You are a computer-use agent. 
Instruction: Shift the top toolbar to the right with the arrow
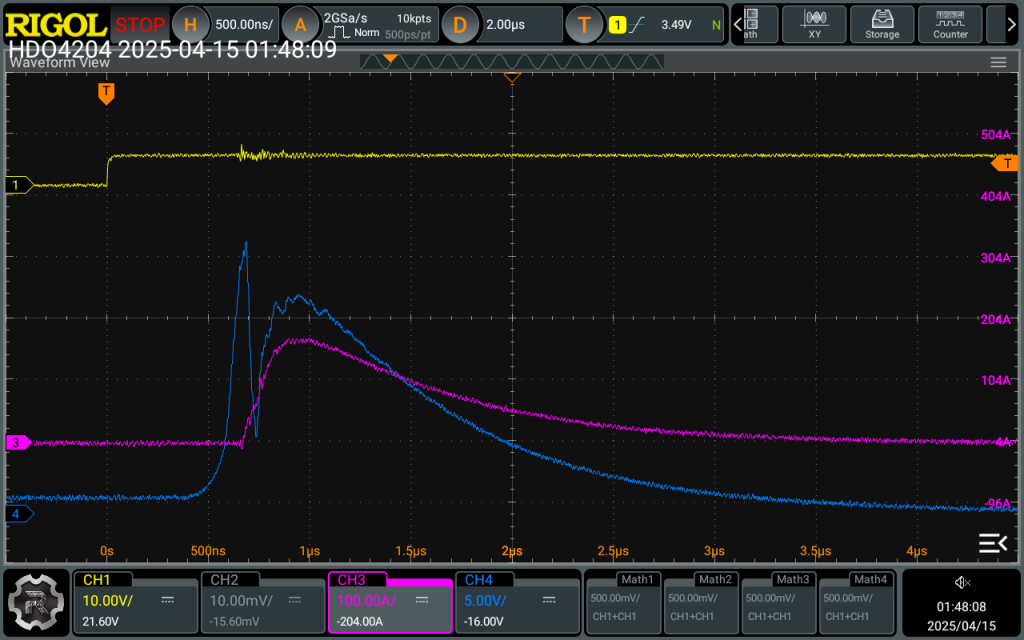point(1012,25)
